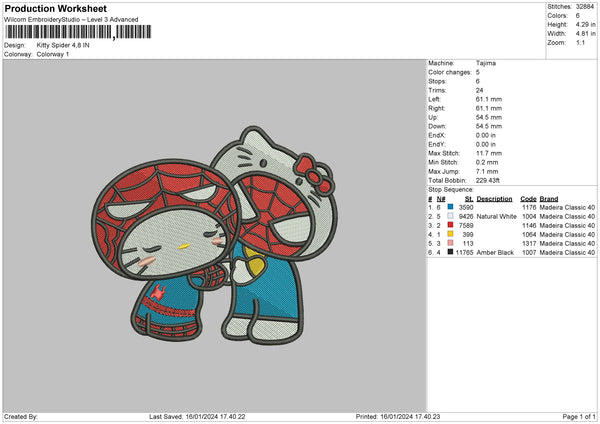This screenshot has width=600, height=424.
Task: Click the 'Created By:' footer label
Action: click(21, 416)
